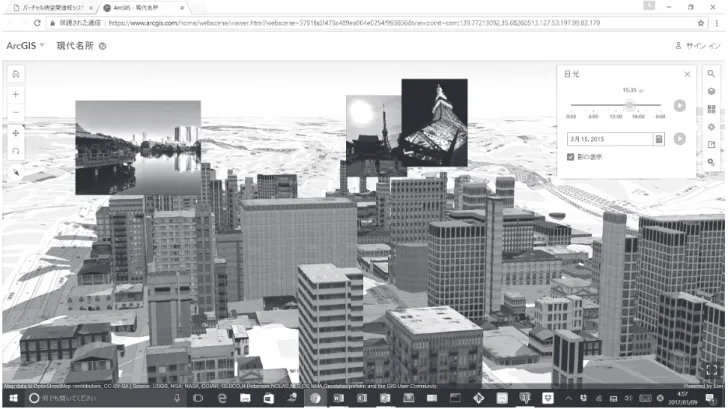Viewport: 728px width, 409px height.
Task: Open the Windows Start menu
Action: click(13, 398)
